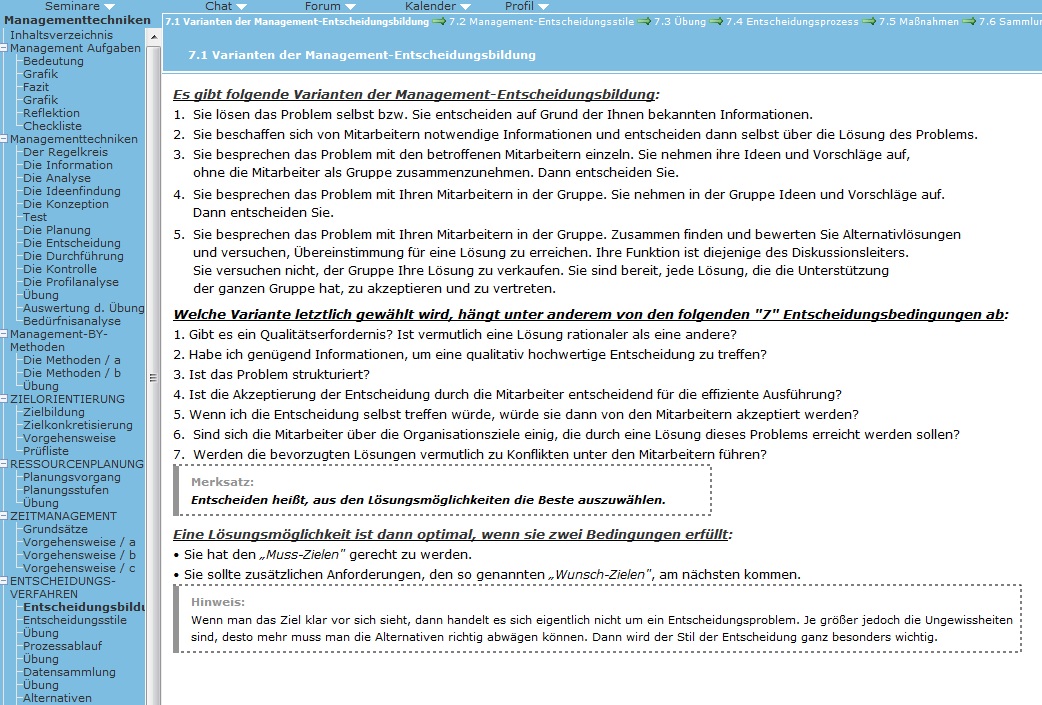
Task: Open the Profil dropdown menu
Action: (526, 6)
